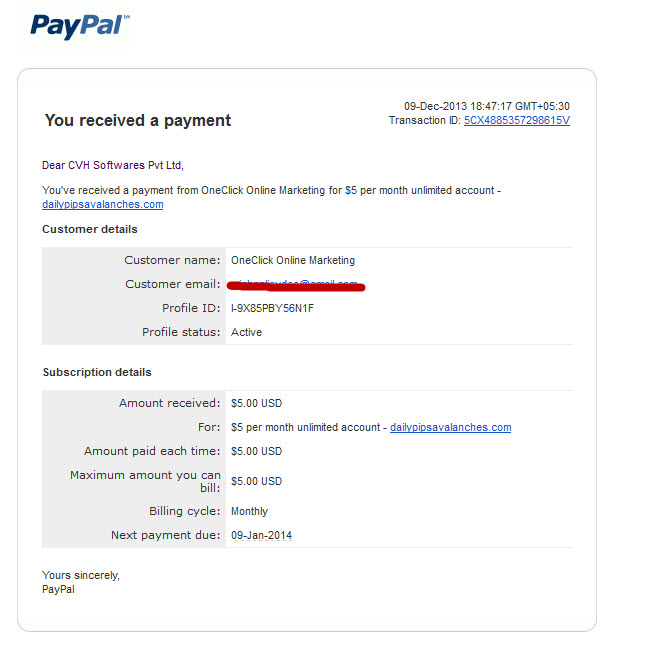Click the Next payment due date 09-Jan-2014
Viewport: 652px width, 645px height.
[x=262, y=535]
